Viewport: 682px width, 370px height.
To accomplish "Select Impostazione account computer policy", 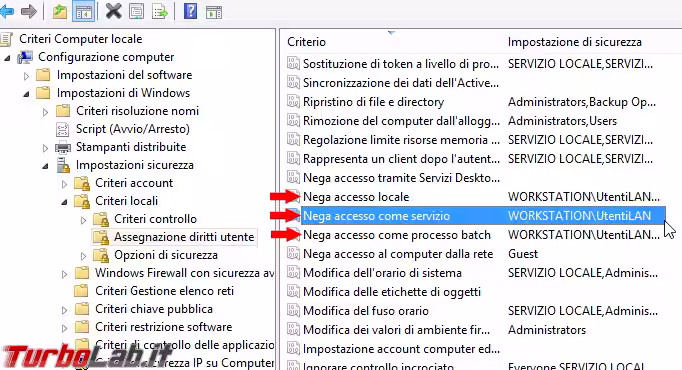I will [x=401, y=349].
